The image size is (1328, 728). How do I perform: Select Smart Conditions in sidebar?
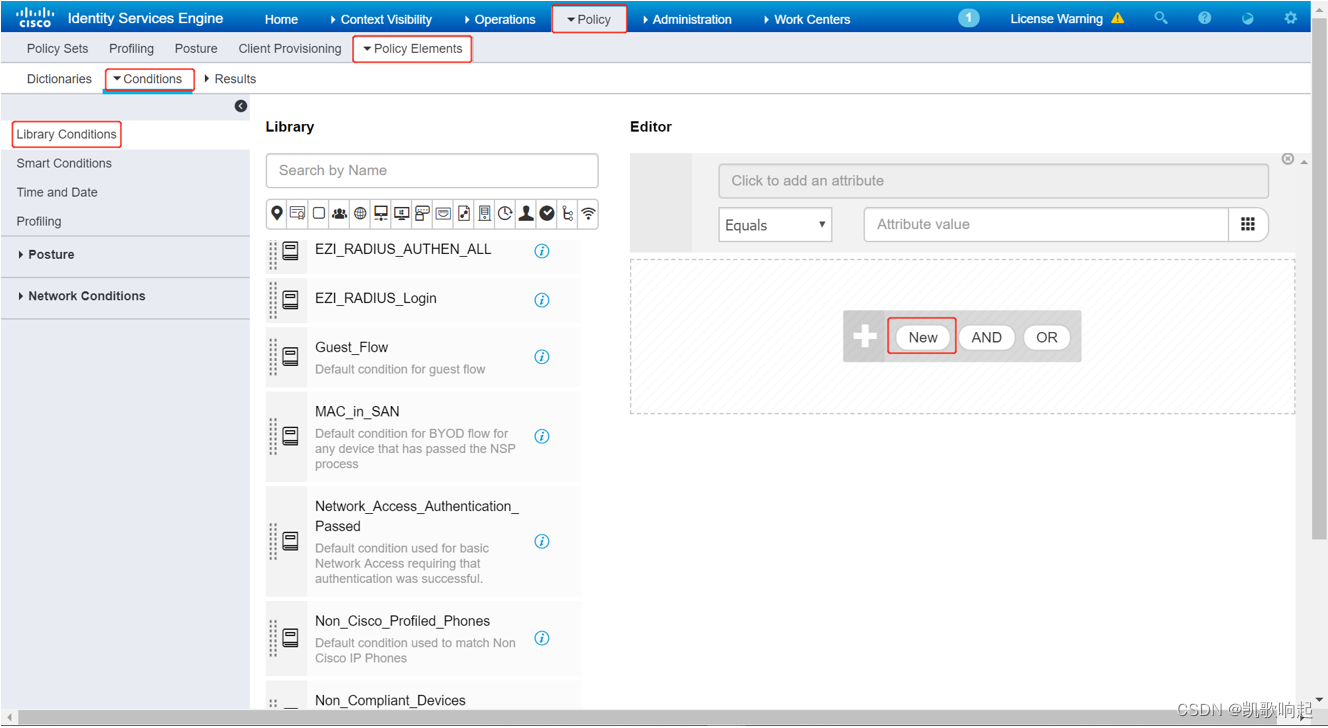64,163
